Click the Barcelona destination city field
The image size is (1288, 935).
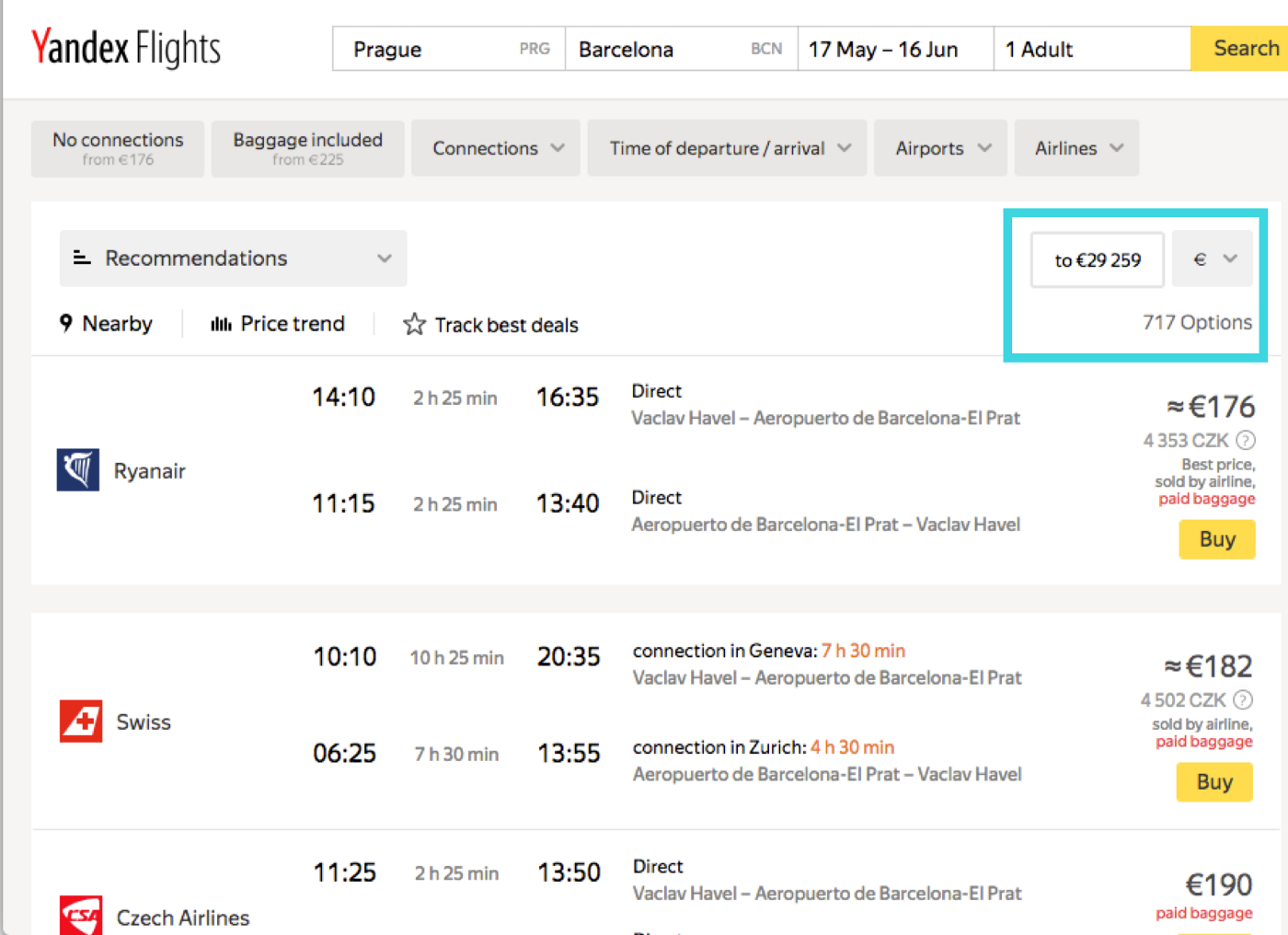click(x=681, y=49)
